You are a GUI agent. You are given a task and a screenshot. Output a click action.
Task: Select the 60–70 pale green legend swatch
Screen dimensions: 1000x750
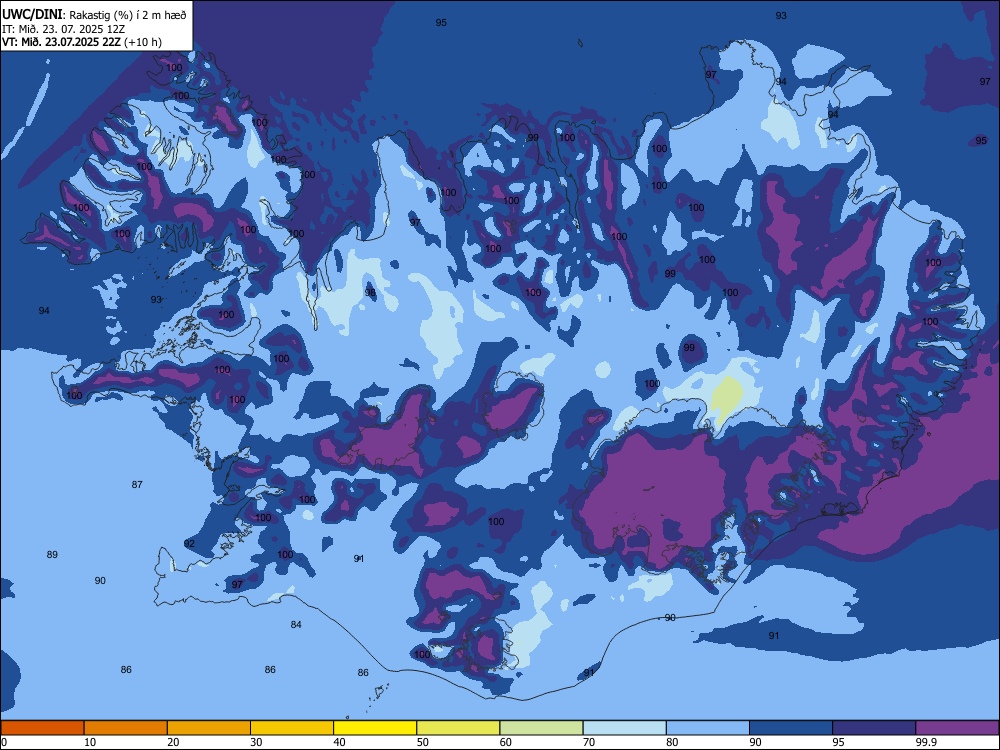[541, 728]
